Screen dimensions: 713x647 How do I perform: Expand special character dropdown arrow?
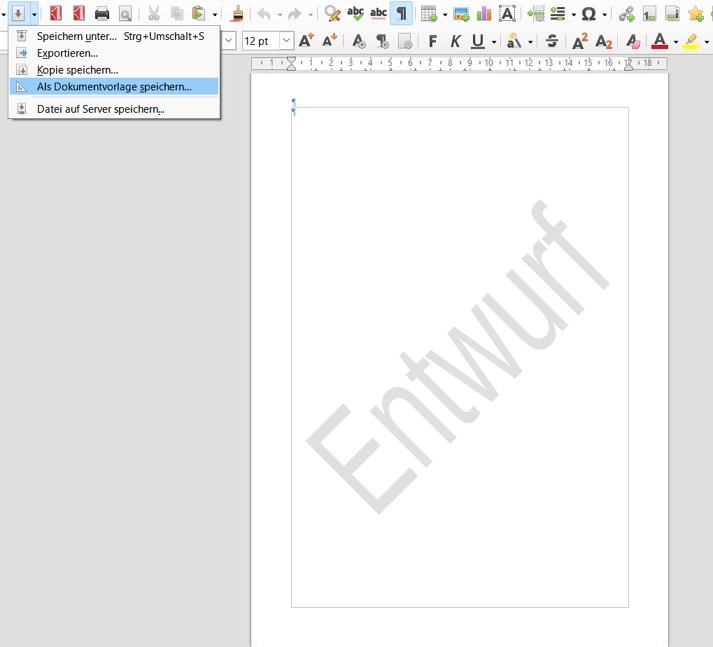tap(604, 15)
